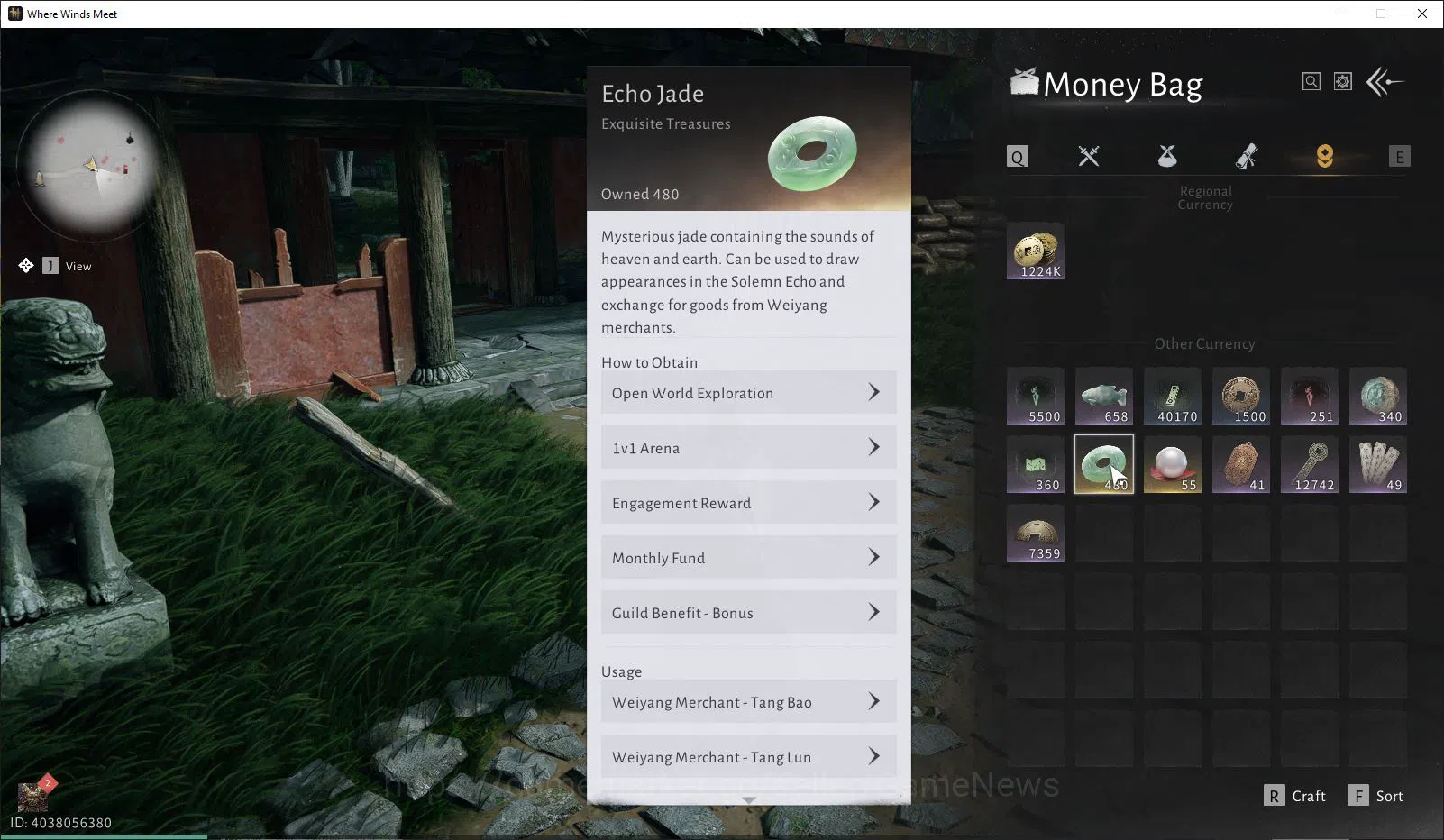Click the Q previous-tab key button
The width and height of the screenshot is (1444, 840).
pyautogui.click(x=1018, y=157)
